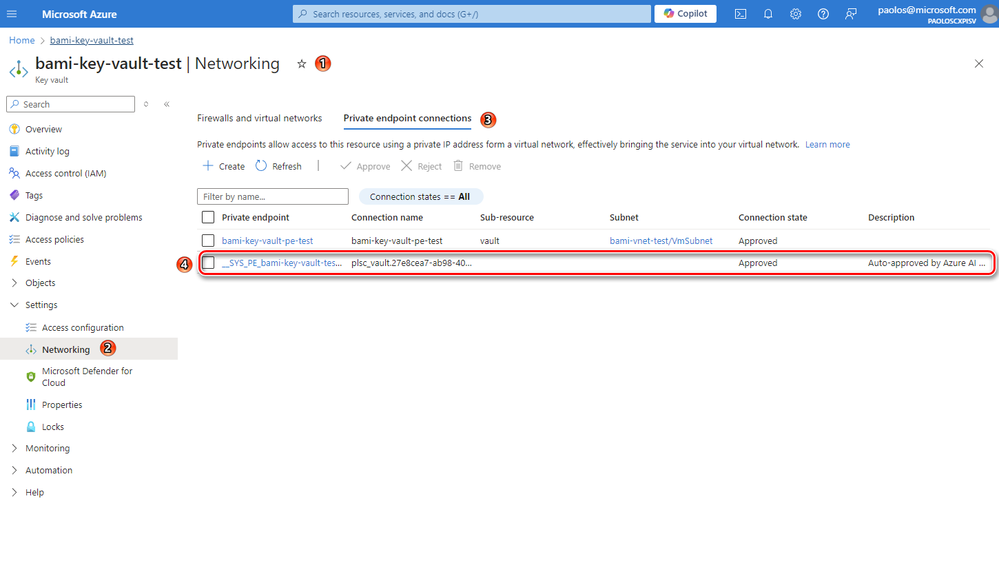Check the bami-key-vault-pe-test row checkbox
The image size is (999, 572).
[x=208, y=241]
